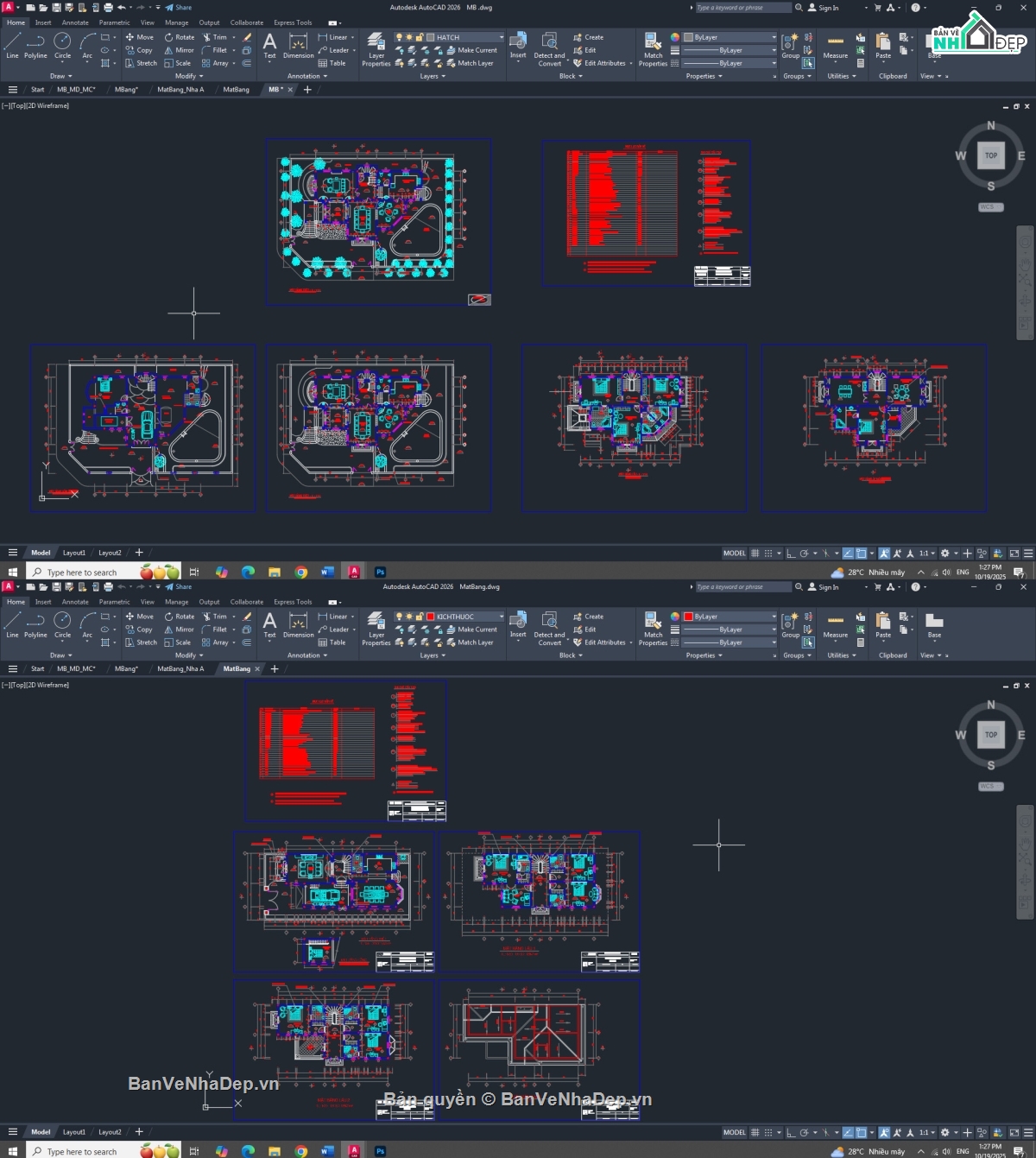Toggle grid display in upper window status bar
Screen dimensions: 1036x1158
pos(755,554)
